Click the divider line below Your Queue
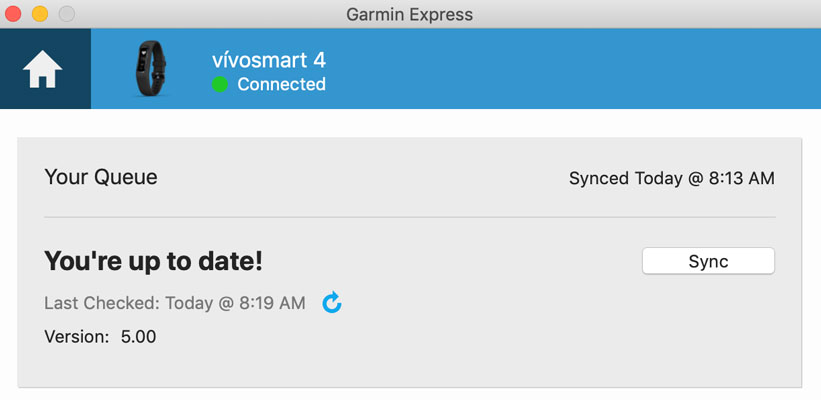 [x=409, y=217]
